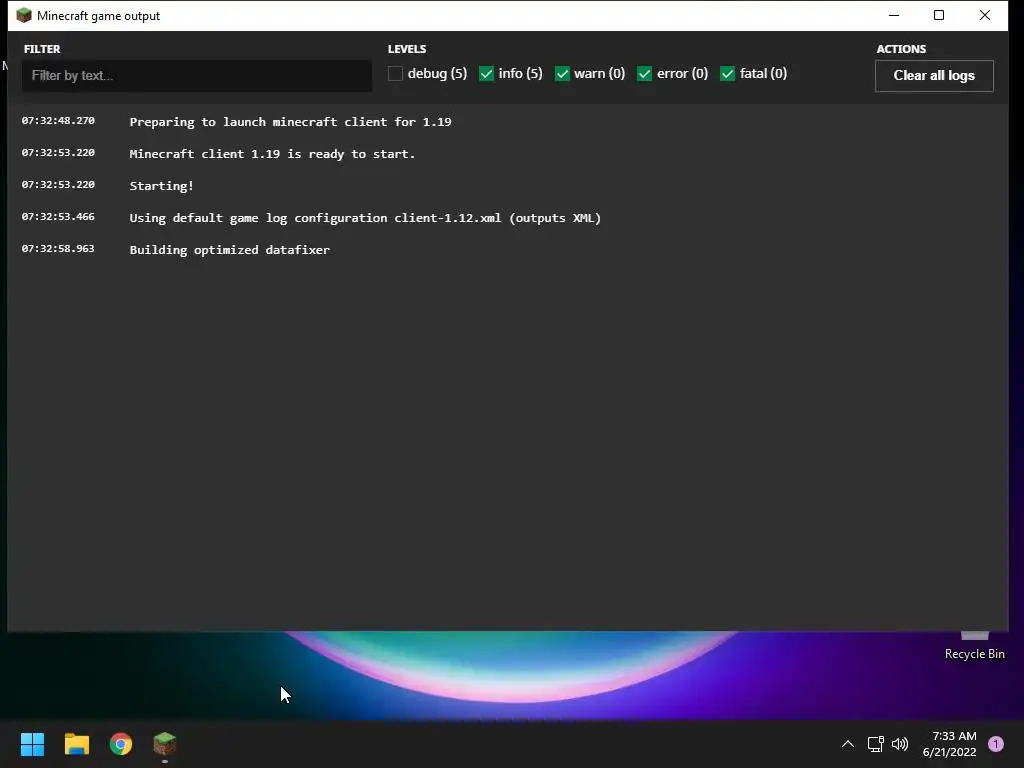Screen dimensions: 1024x768
Task: Select log line "Minecraft client 1.19 is ready to start."
Action: click(272, 154)
